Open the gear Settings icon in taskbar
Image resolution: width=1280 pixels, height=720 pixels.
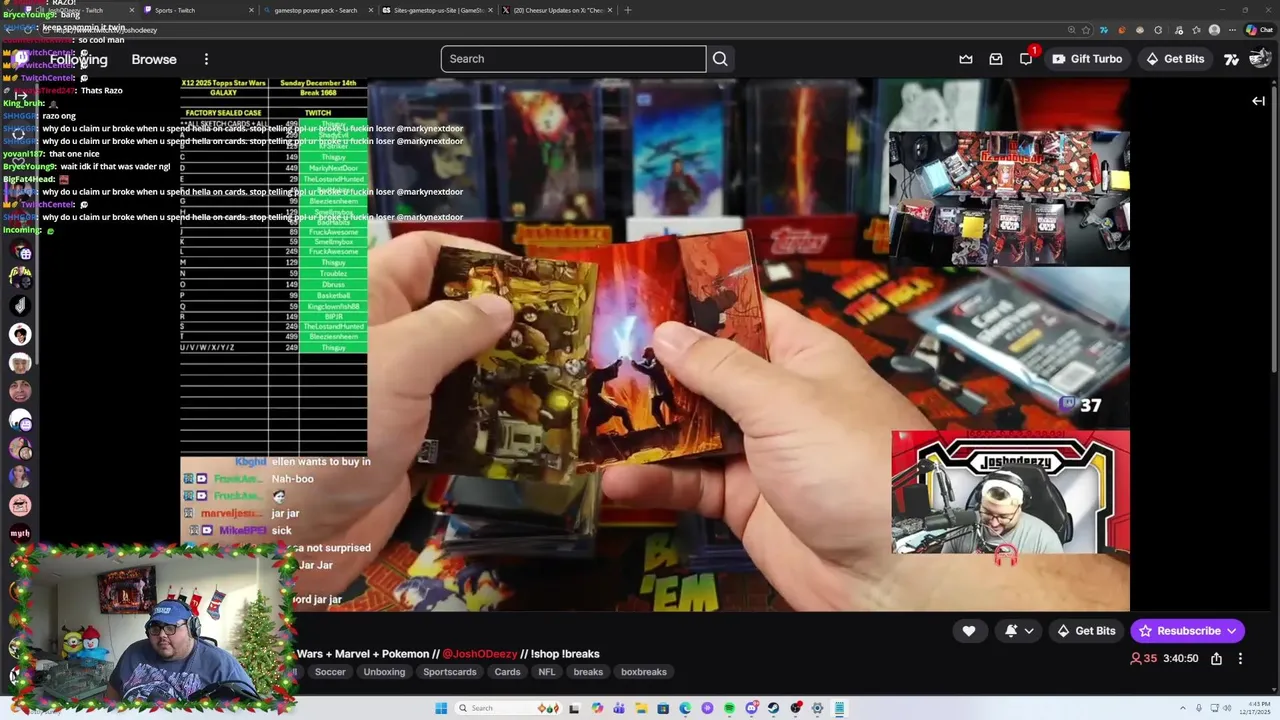(x=817, y=708)
